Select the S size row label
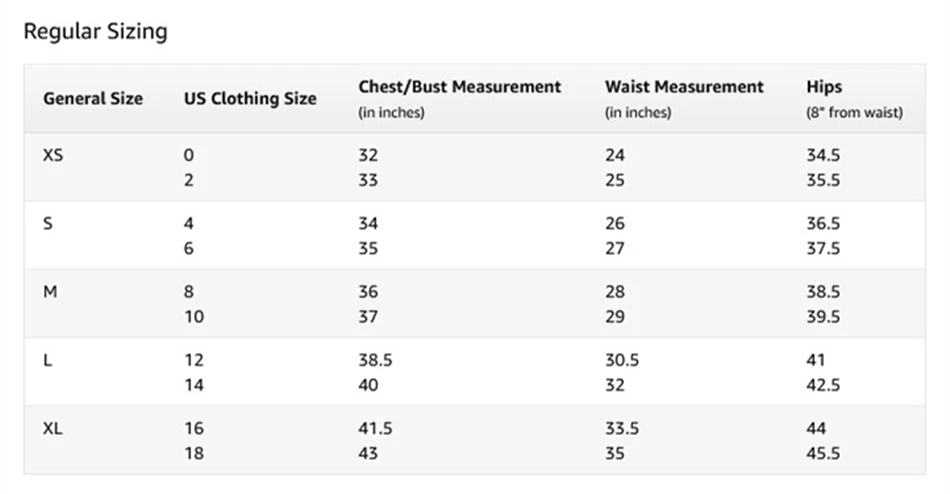Viewport: 950px width, 494px height. 48,223
